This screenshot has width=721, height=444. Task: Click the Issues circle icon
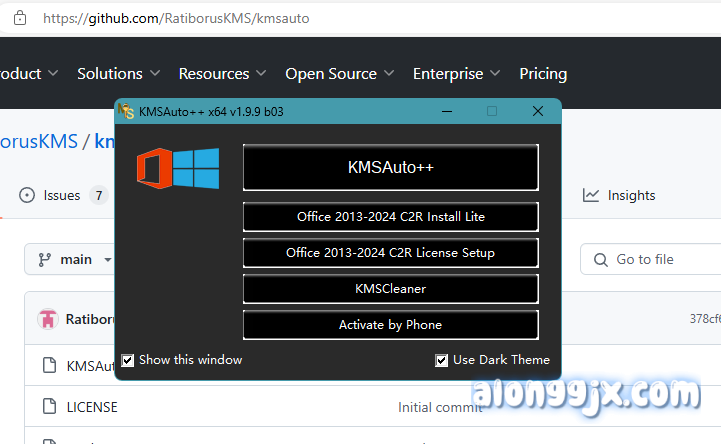click(27, 195)
